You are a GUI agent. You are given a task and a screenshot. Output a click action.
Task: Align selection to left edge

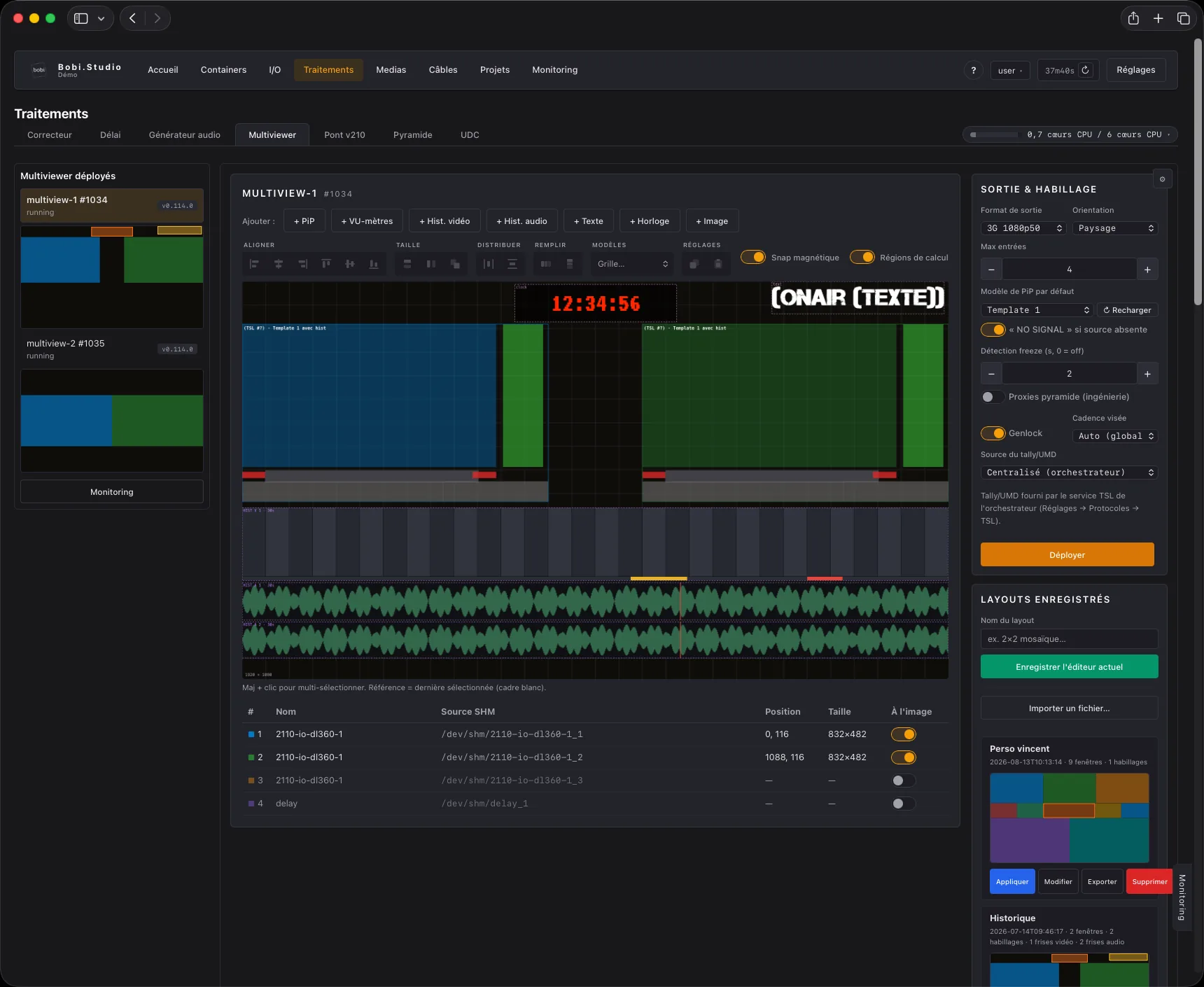pos(255,264)
